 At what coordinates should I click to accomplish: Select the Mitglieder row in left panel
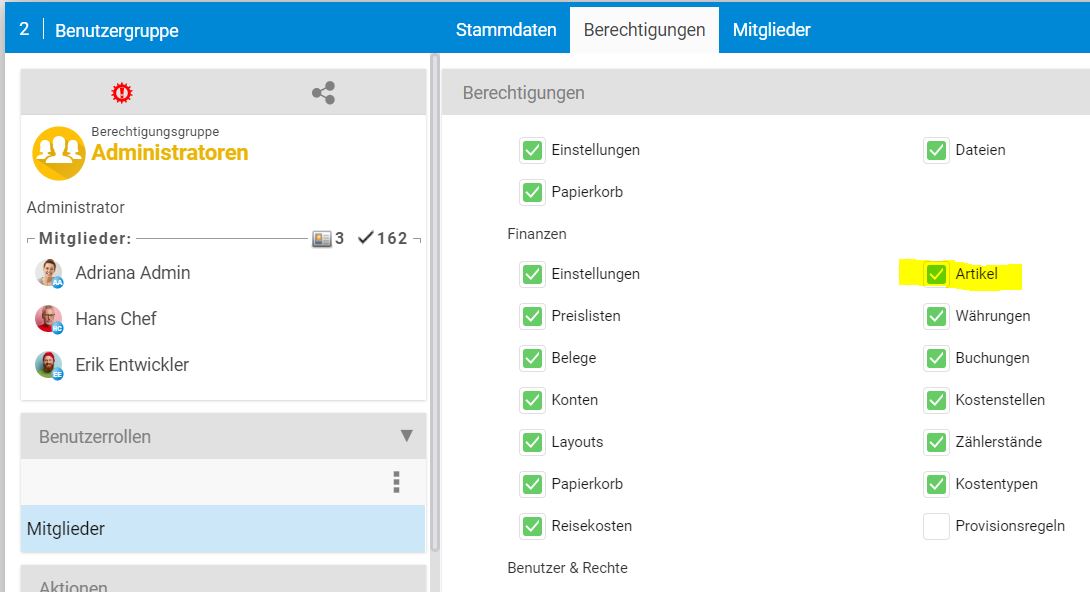point(222,529)
